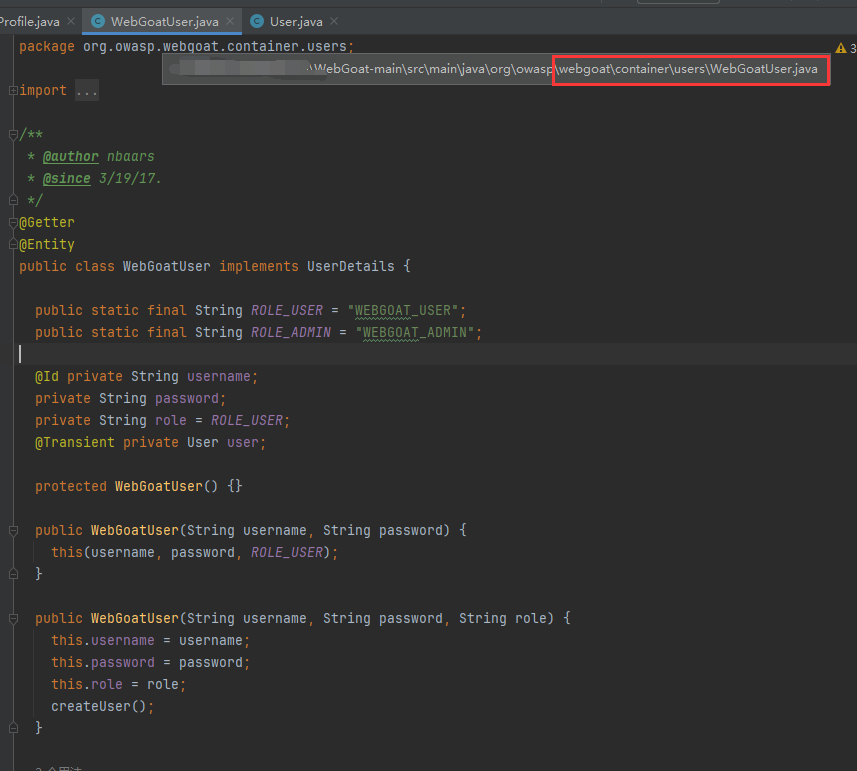Click the class name WebGoatUser in declaration
This screenshot has width=857, height=771.
pos(166,266)
